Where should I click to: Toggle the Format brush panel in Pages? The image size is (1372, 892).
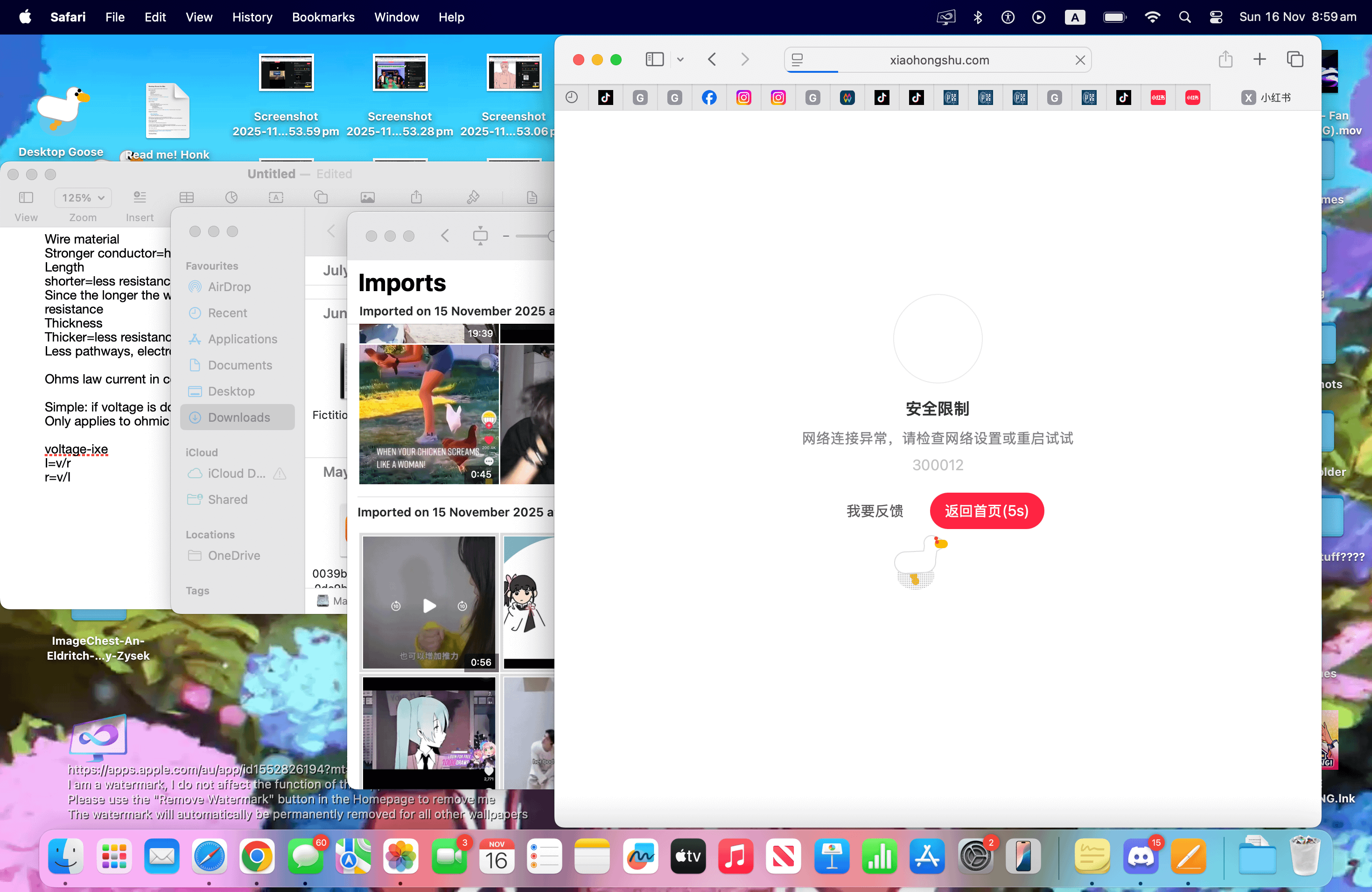[473, 198]
